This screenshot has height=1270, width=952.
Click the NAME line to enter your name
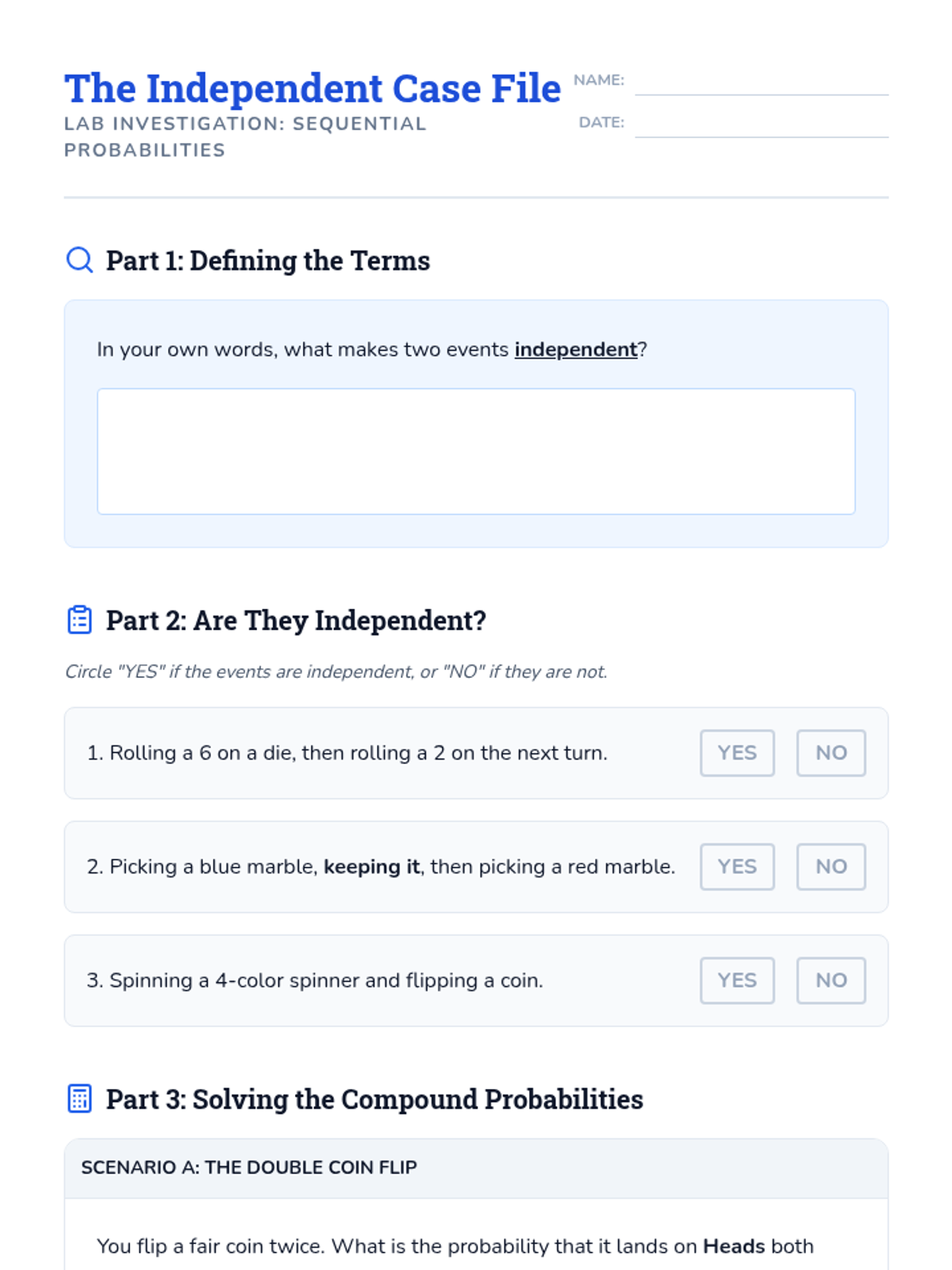pyautogui.click(x=761, y=84)
